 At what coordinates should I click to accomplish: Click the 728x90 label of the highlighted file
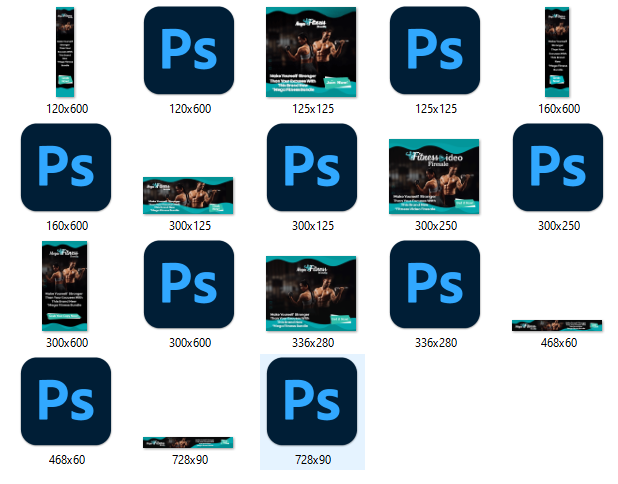pos(313,460)
